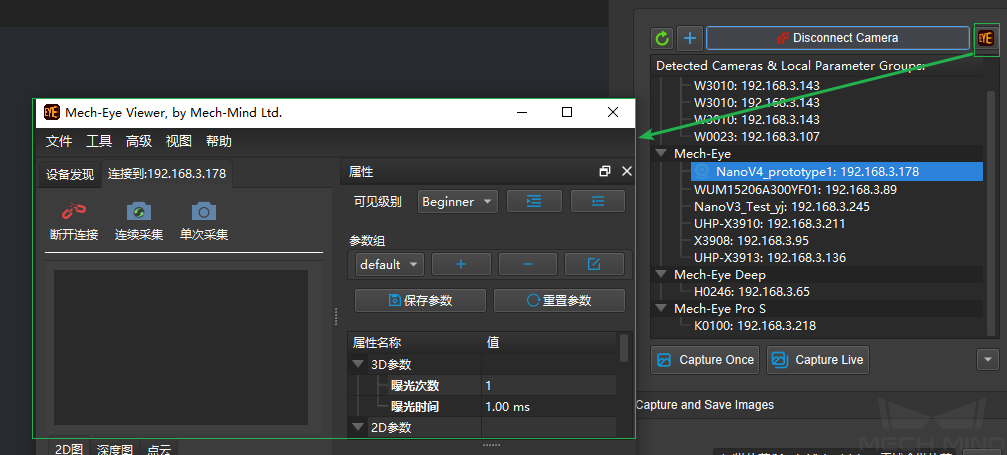
Task: Click the Capture Once button
Action: pos(705,360)
